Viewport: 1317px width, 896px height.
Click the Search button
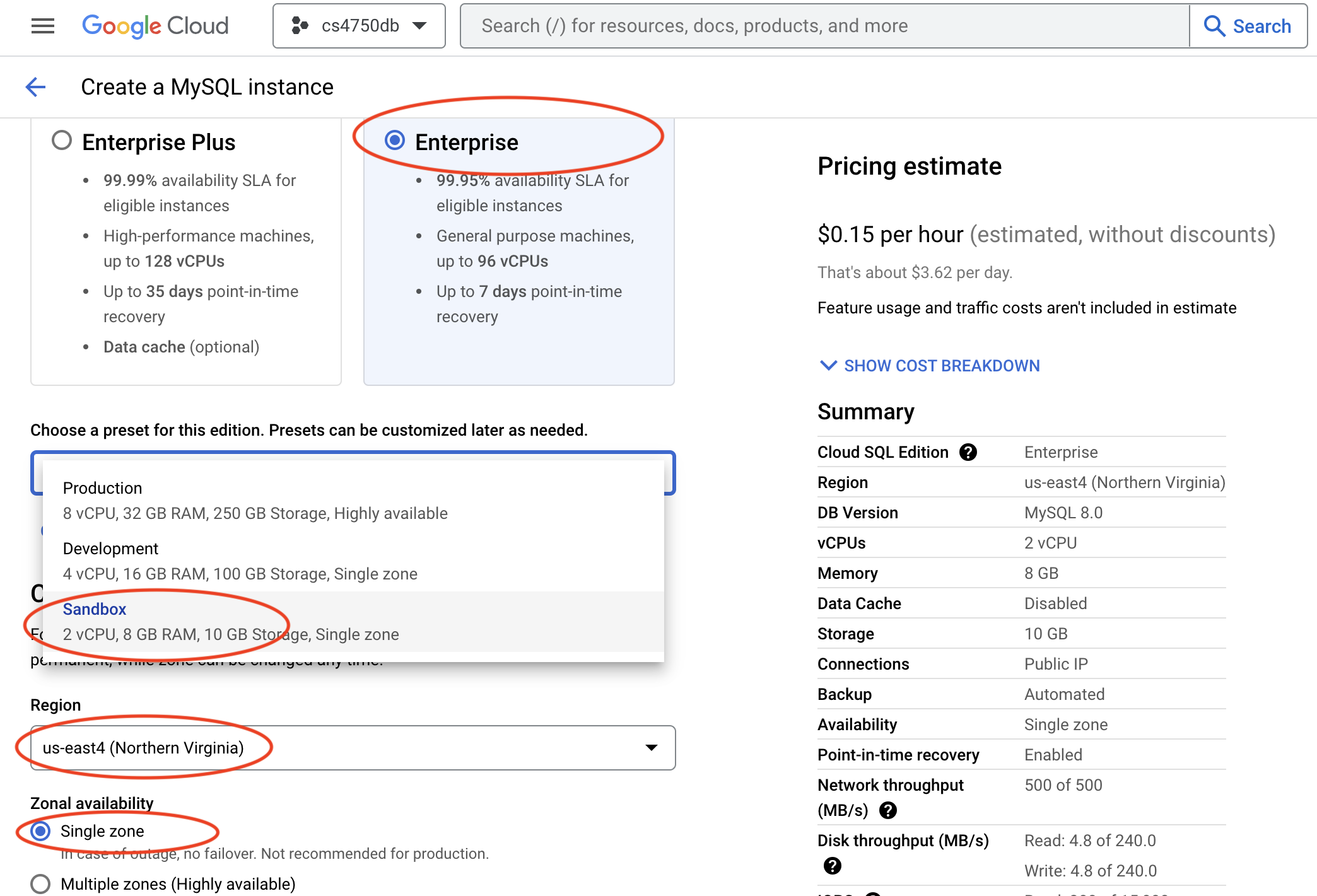pos(1248,26)
